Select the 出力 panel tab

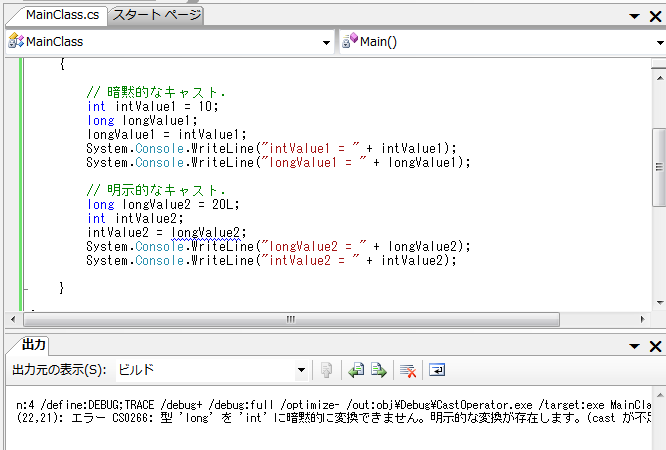(34, 344)
